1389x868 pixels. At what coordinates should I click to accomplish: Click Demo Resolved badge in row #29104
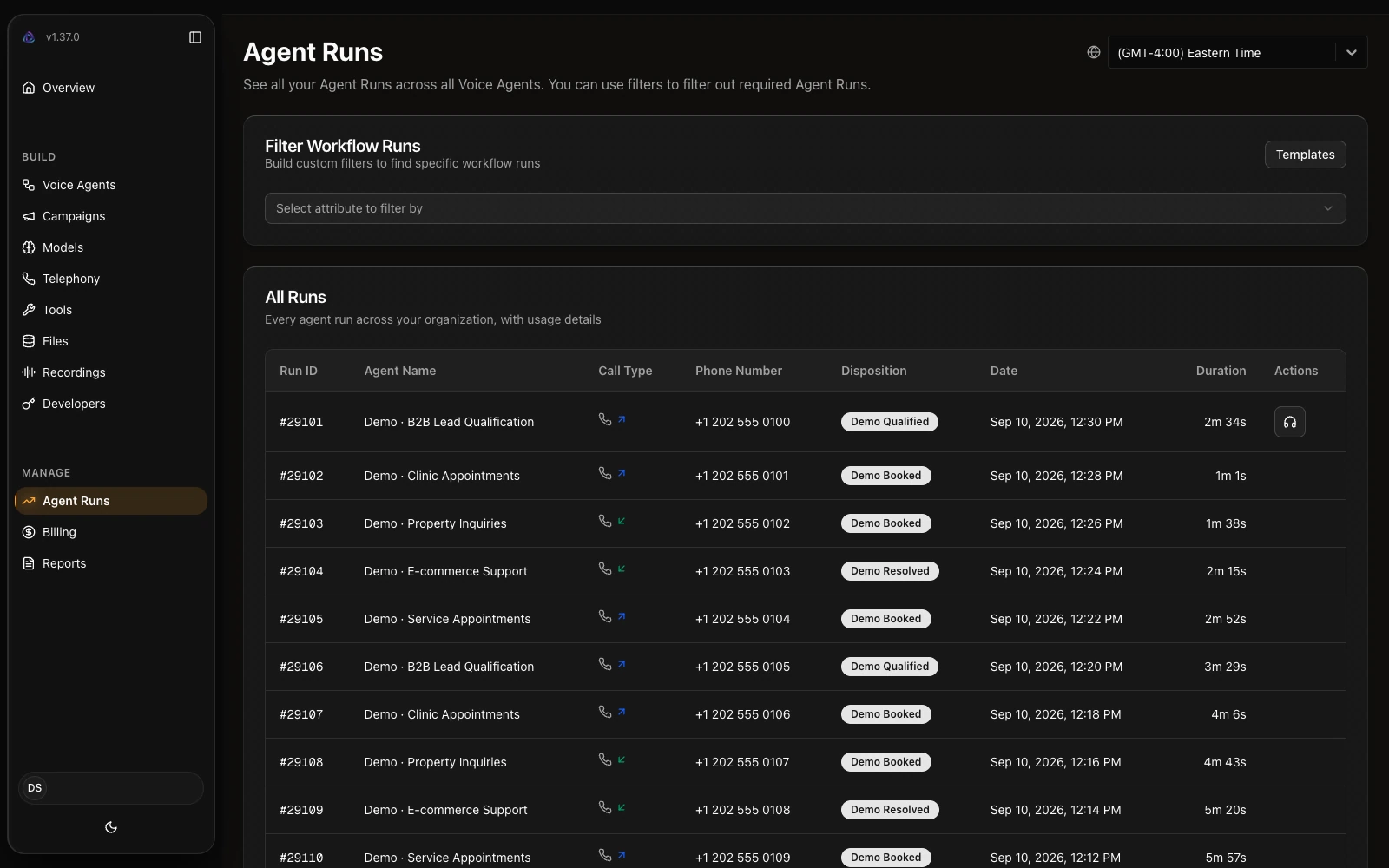[x=890, y=571]
